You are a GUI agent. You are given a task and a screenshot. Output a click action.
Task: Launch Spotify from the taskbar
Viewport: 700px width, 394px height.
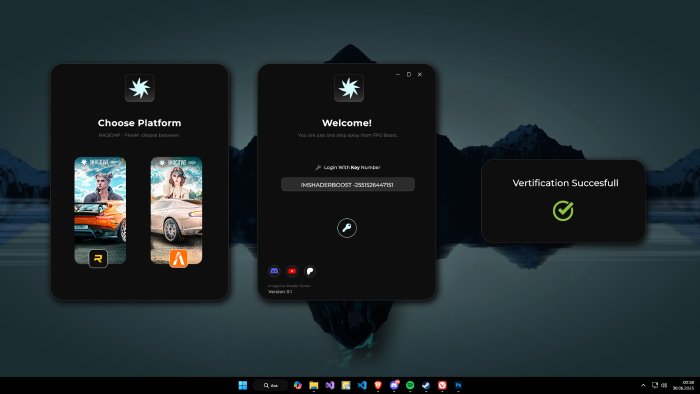click(x=410, y=385)
